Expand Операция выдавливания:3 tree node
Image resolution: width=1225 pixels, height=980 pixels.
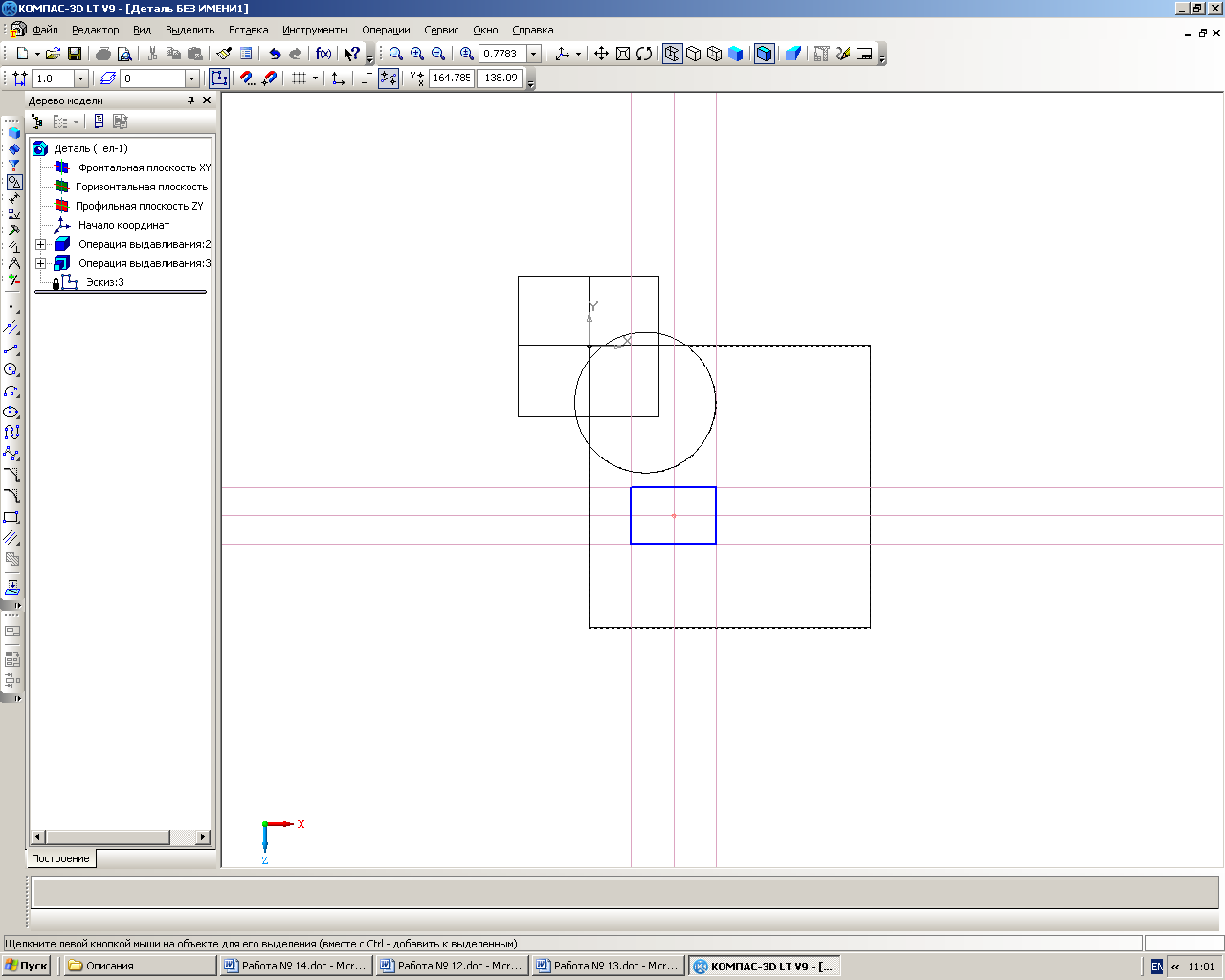40,263
